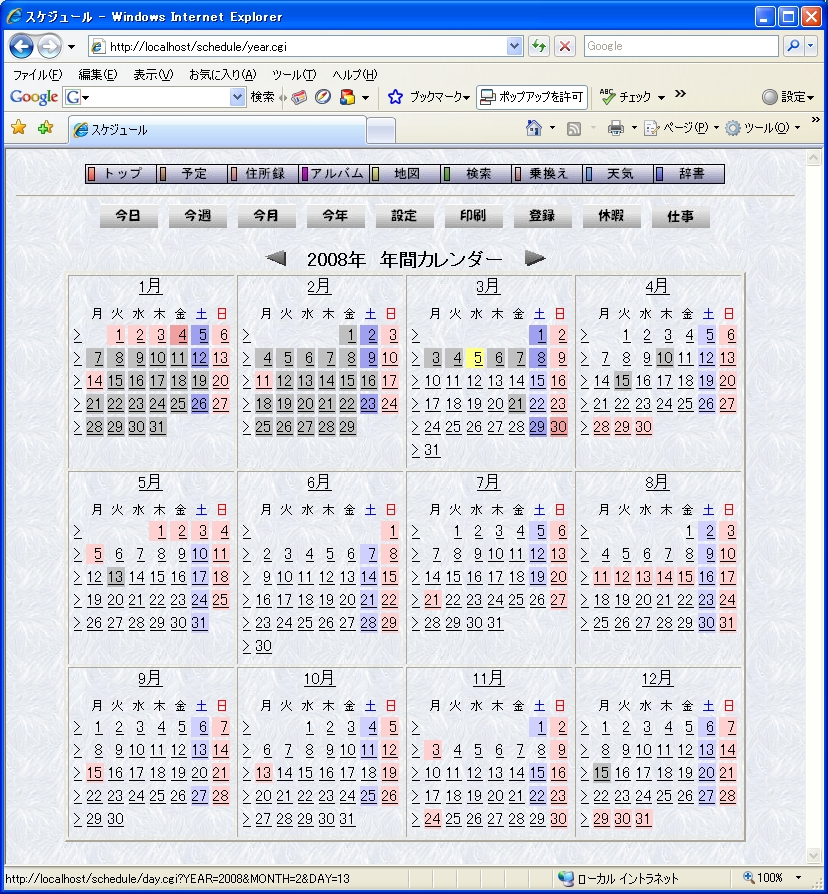Click the 今週 button

point(197,216)
